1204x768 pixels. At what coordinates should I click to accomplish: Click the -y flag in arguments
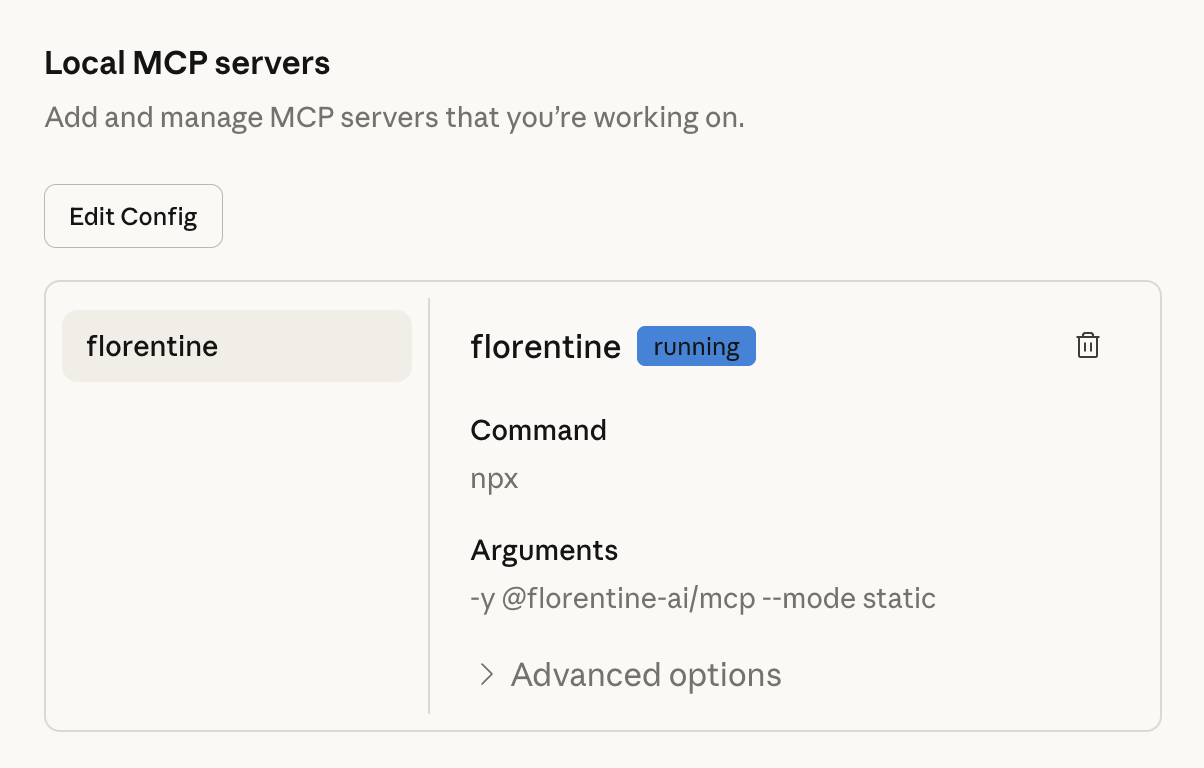pyautogui.click(x=481, y=599)
